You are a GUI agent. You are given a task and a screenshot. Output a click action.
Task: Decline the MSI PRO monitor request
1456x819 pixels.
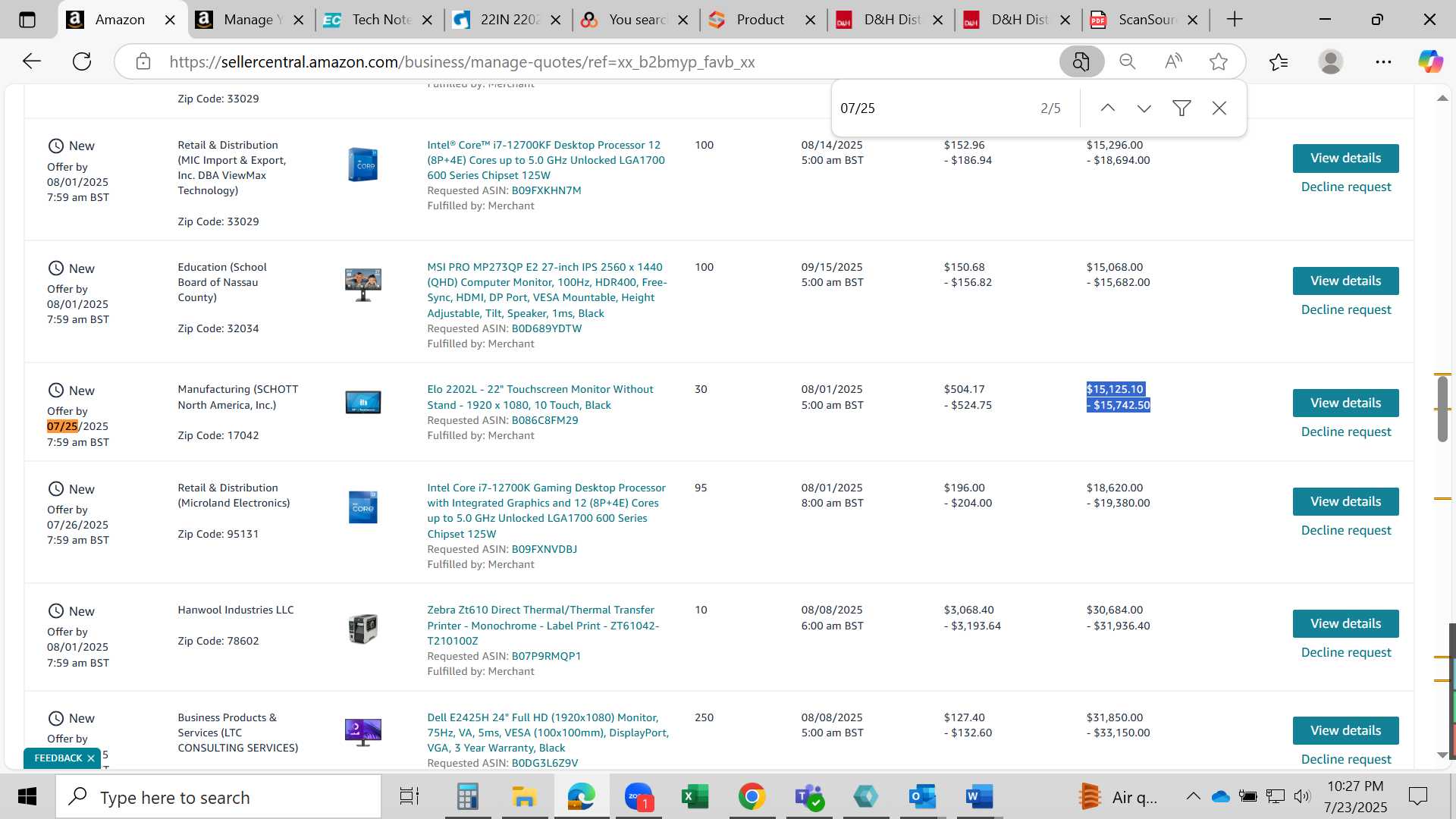pos(1345,310)
